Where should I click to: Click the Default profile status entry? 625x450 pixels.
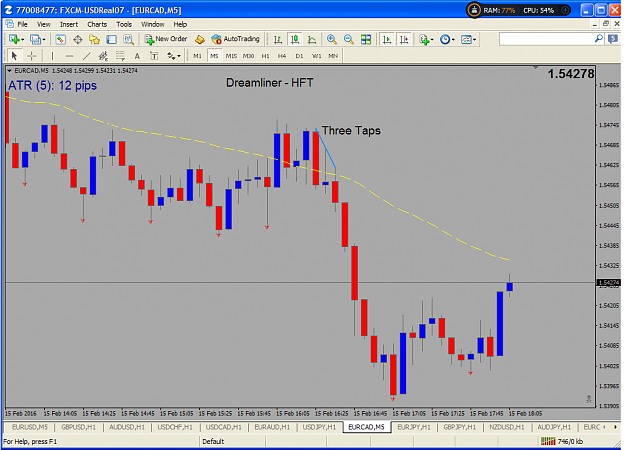point(213,441)
